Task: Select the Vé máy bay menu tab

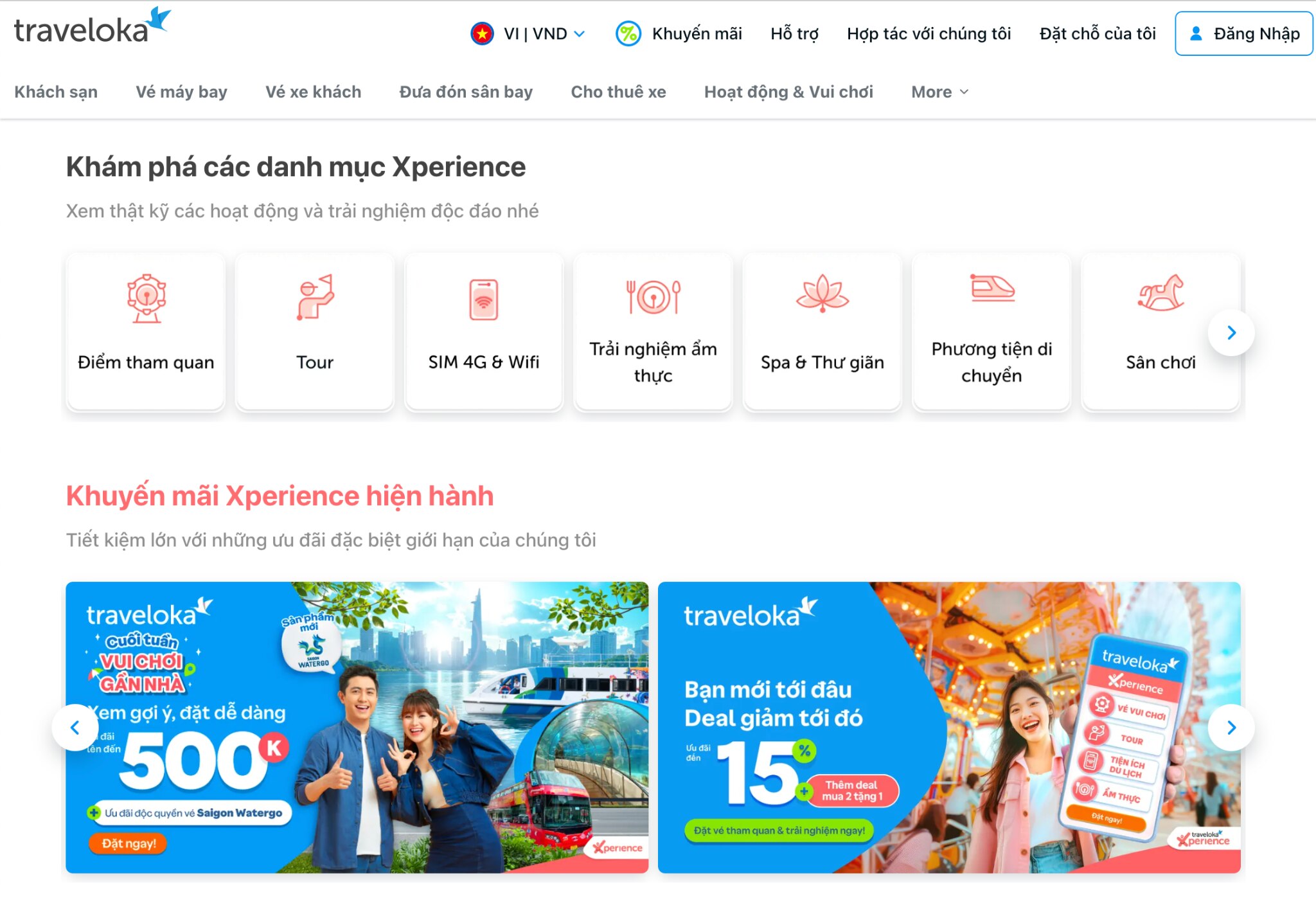Action: (182, 90)
